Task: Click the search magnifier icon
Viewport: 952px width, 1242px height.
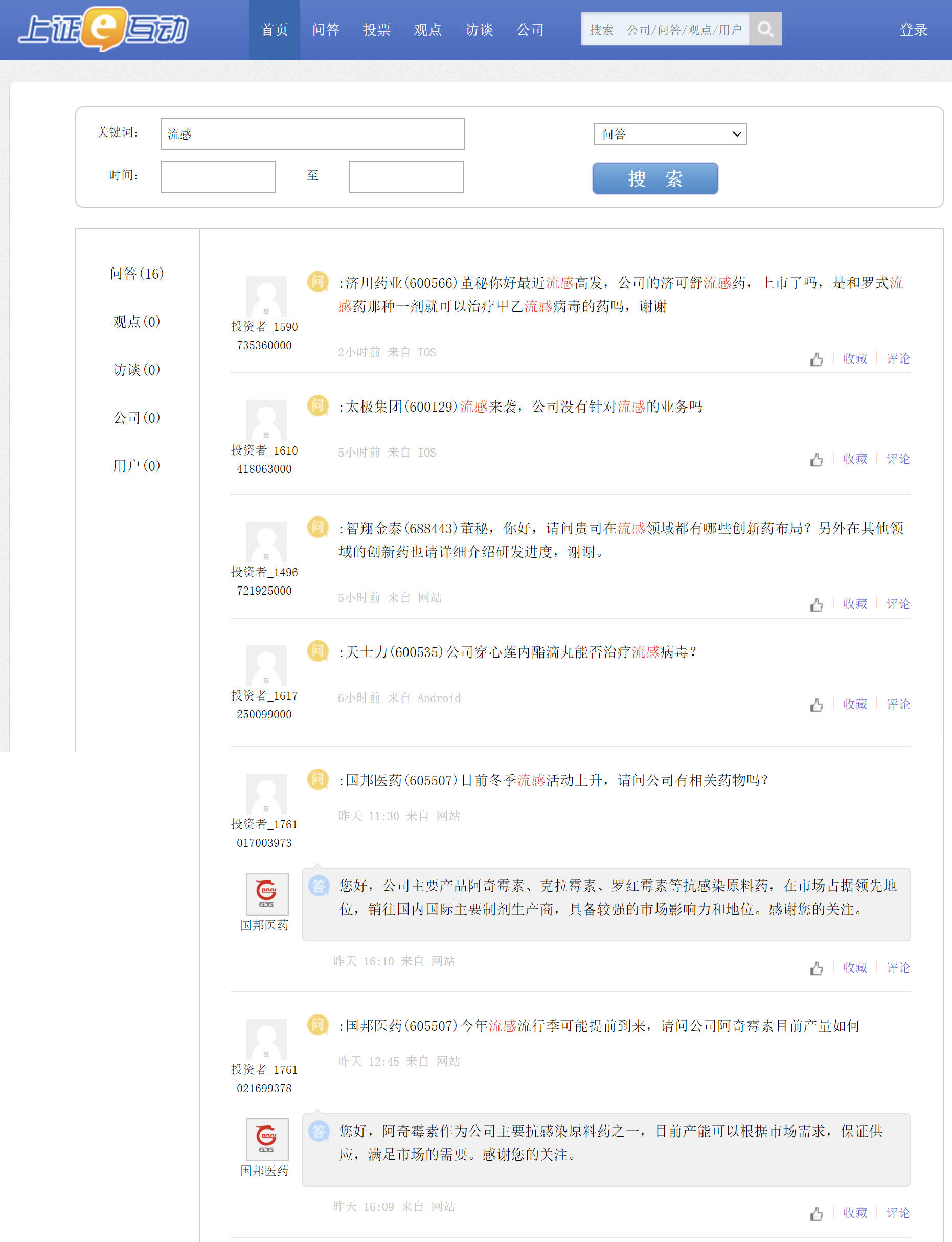Action: point(765,29)
